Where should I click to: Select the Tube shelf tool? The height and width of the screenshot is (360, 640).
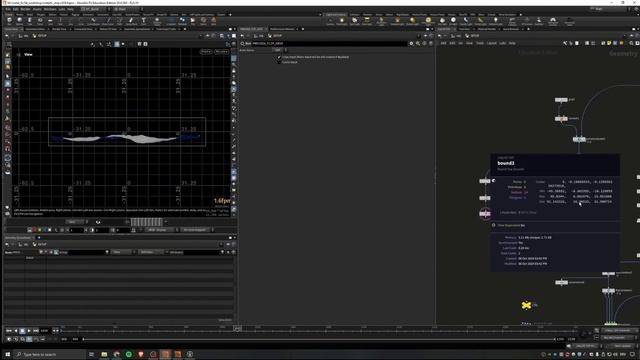[29, 21]
